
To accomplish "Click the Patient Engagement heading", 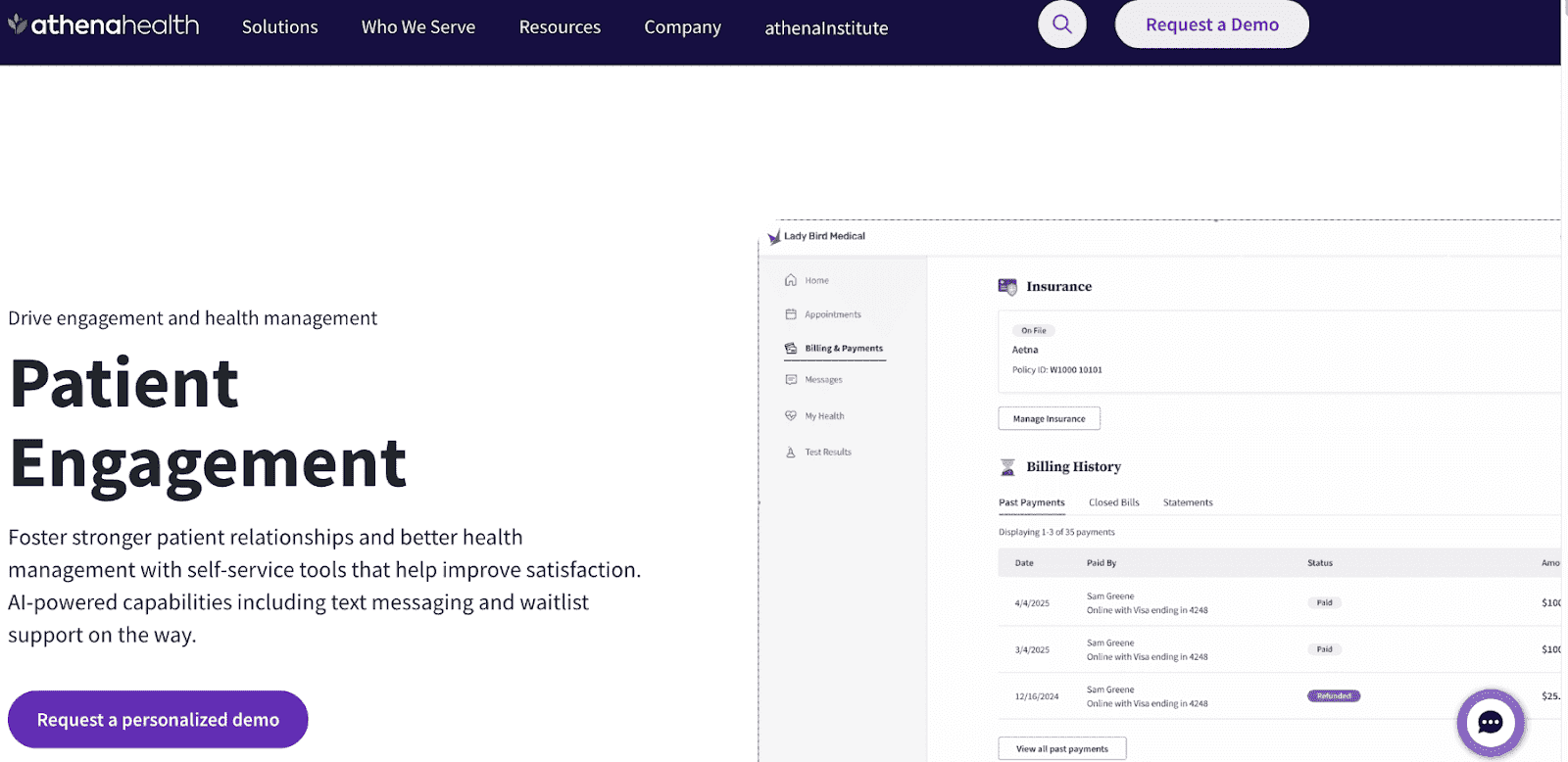I will [x=208, y=423].
